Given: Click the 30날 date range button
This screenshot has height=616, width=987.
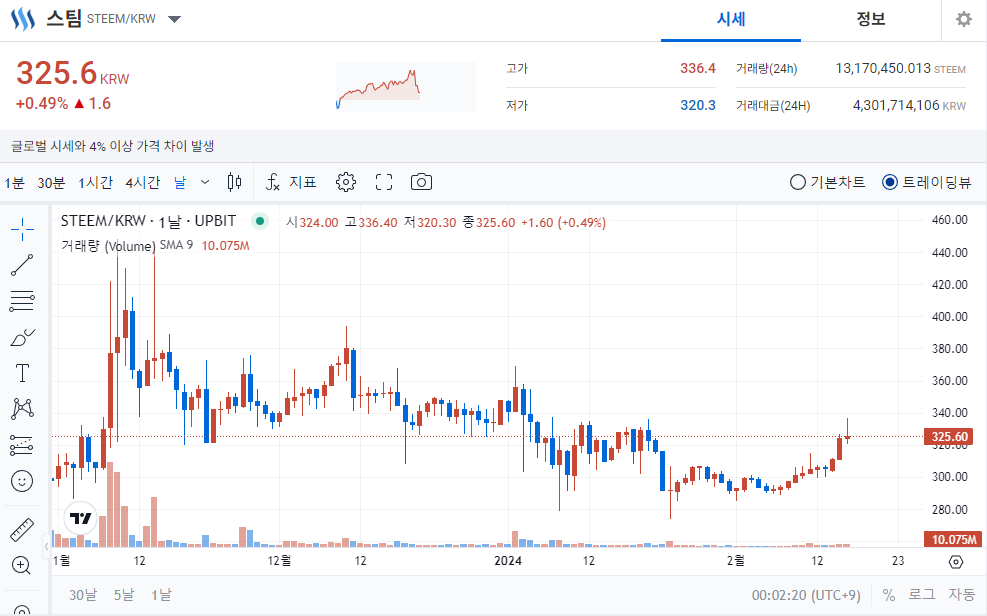Looking at the screenshot, I should coord(83,595).
